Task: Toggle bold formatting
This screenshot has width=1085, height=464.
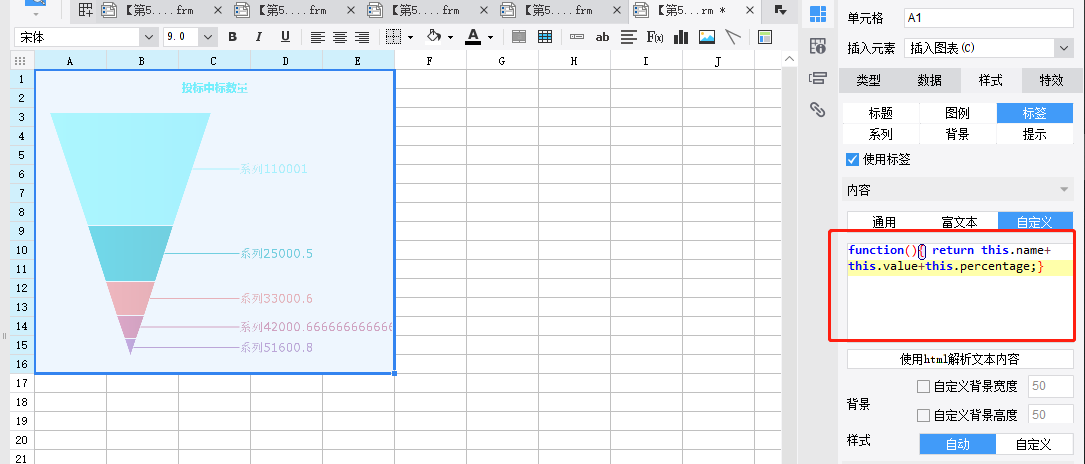Action: click(232, 37)
